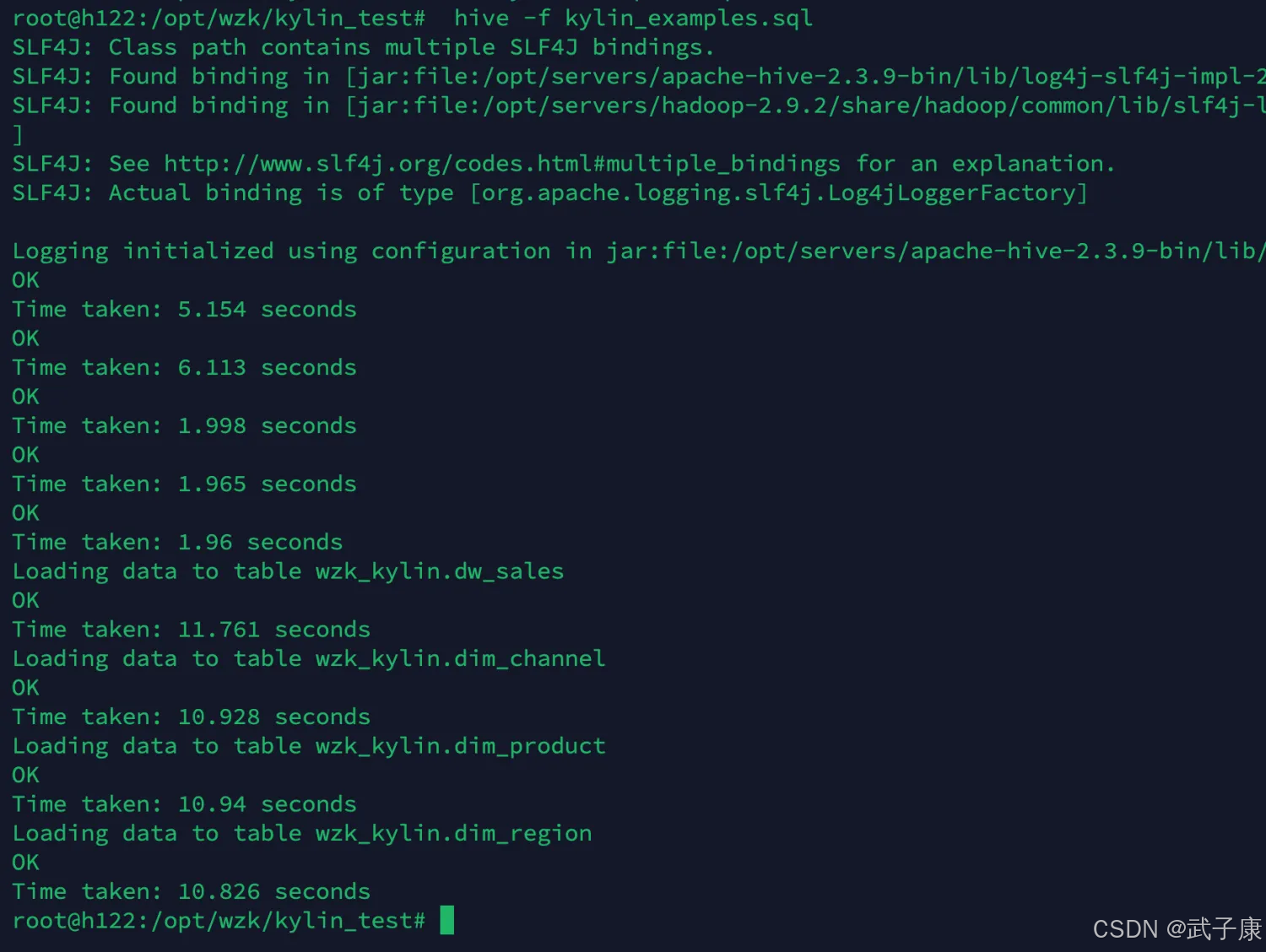Click the wzk_kylin.dim_product table name
This screenshot has width=1266, height=952.
(460, 746)
